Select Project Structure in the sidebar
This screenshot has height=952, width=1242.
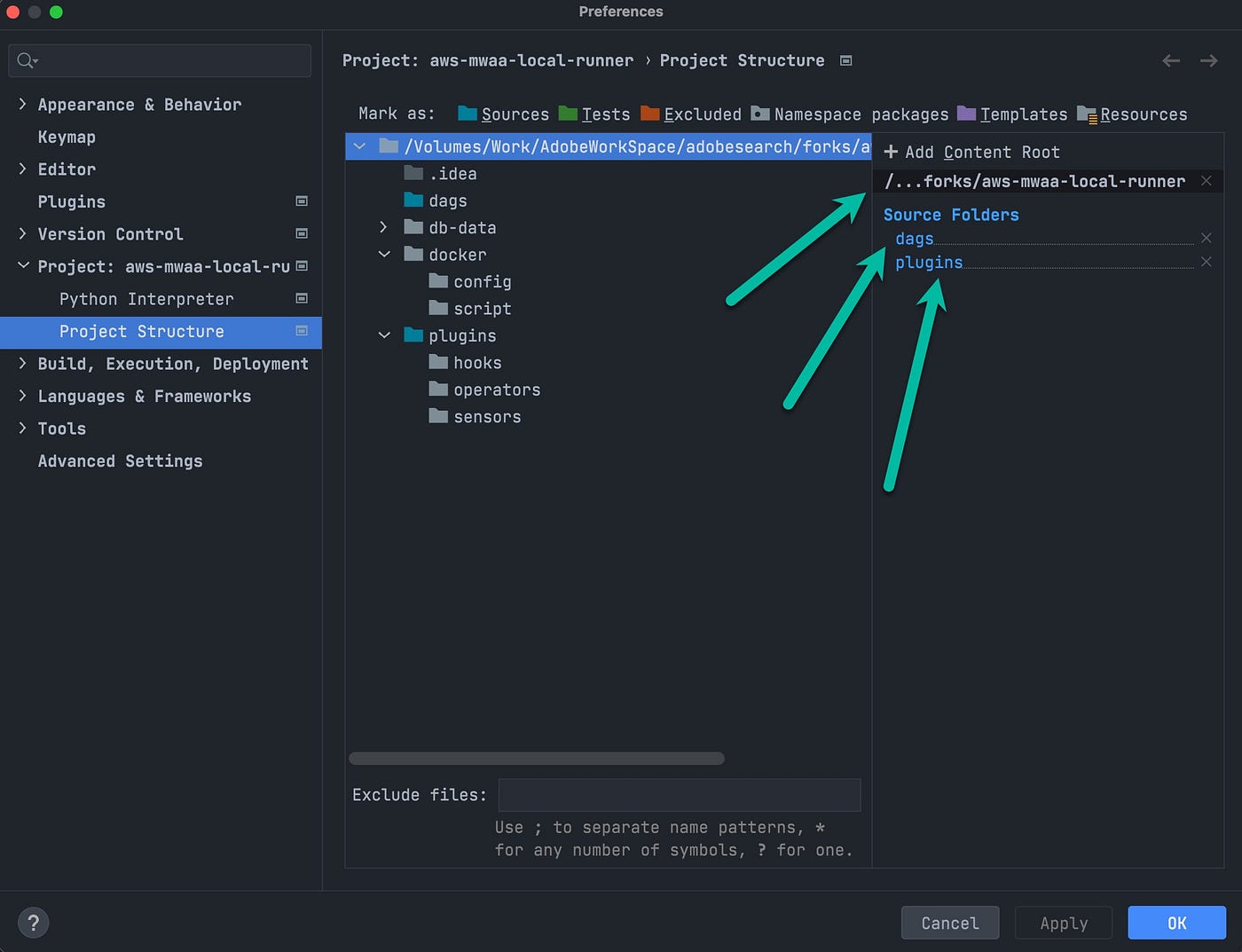(161, 331)
